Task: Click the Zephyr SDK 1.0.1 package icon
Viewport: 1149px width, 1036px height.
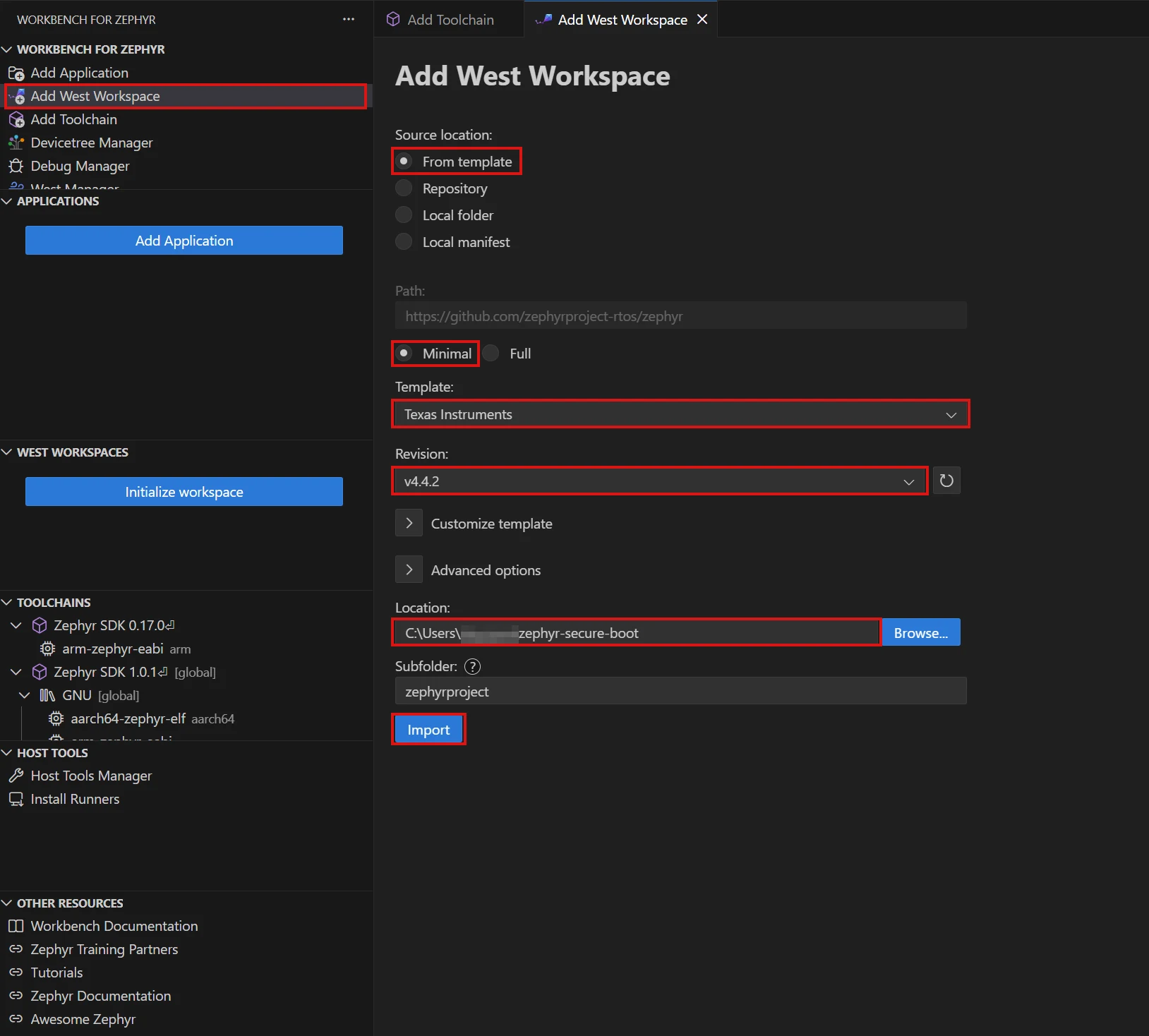Action: pyautogui.click(x=40, y=673)
